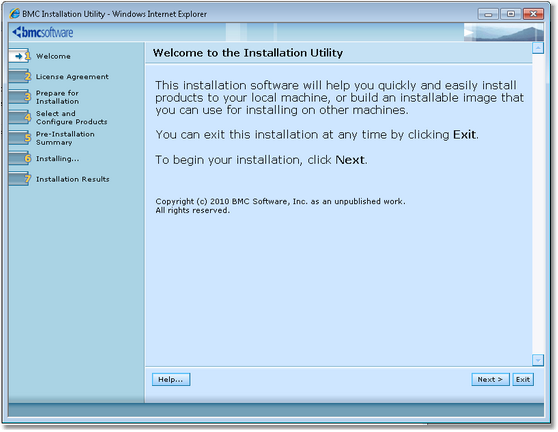Click the Exit button
The image size is (558, 432).
pos(523,379)
